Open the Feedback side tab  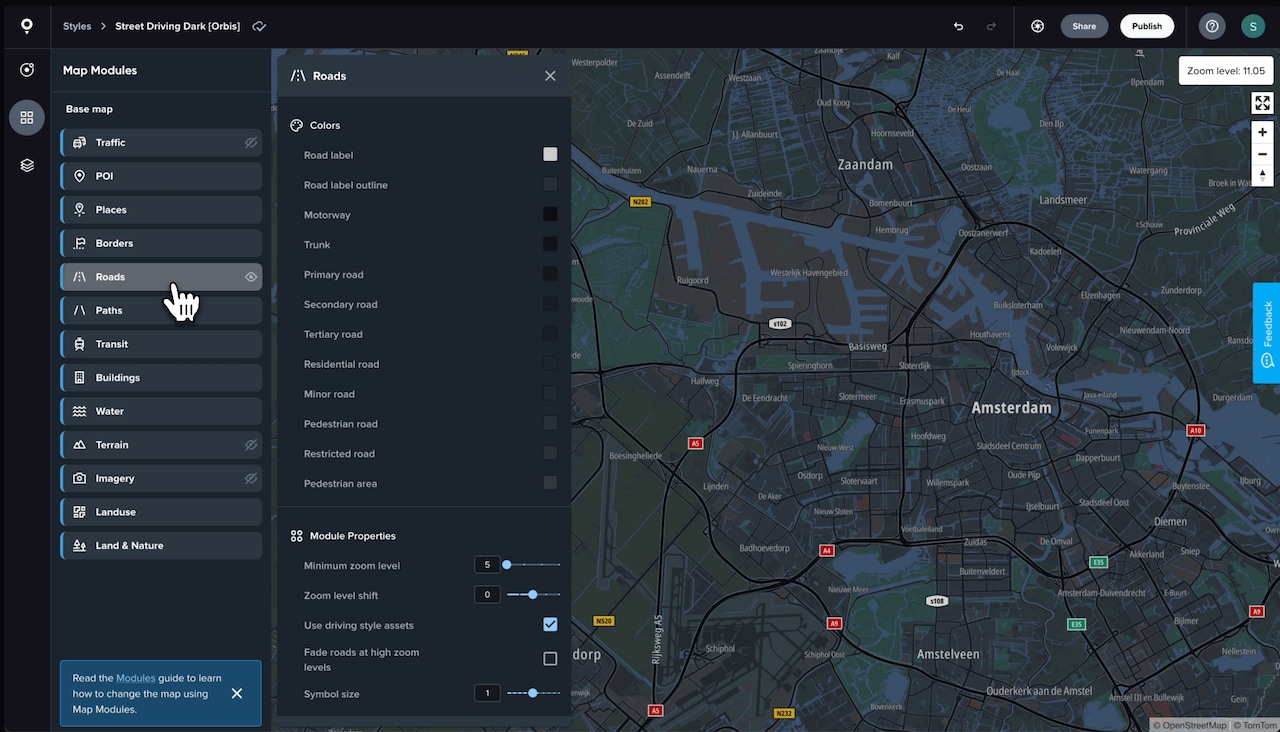coord(1266,333)
